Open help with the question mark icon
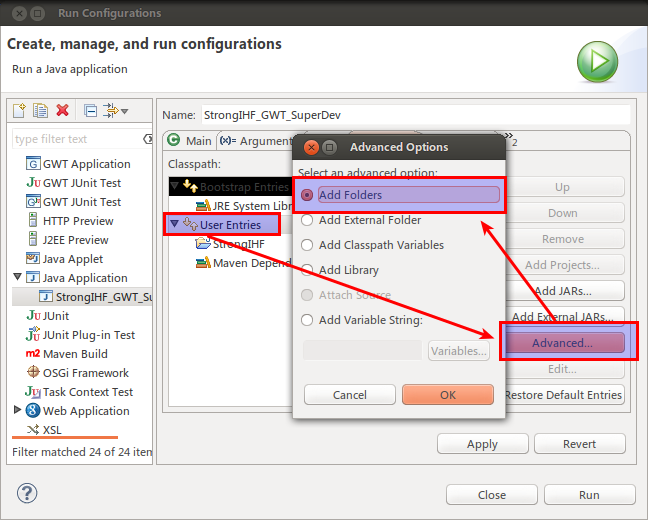The image size is (648, 520). pyautogui.click(x=27, y=493)
